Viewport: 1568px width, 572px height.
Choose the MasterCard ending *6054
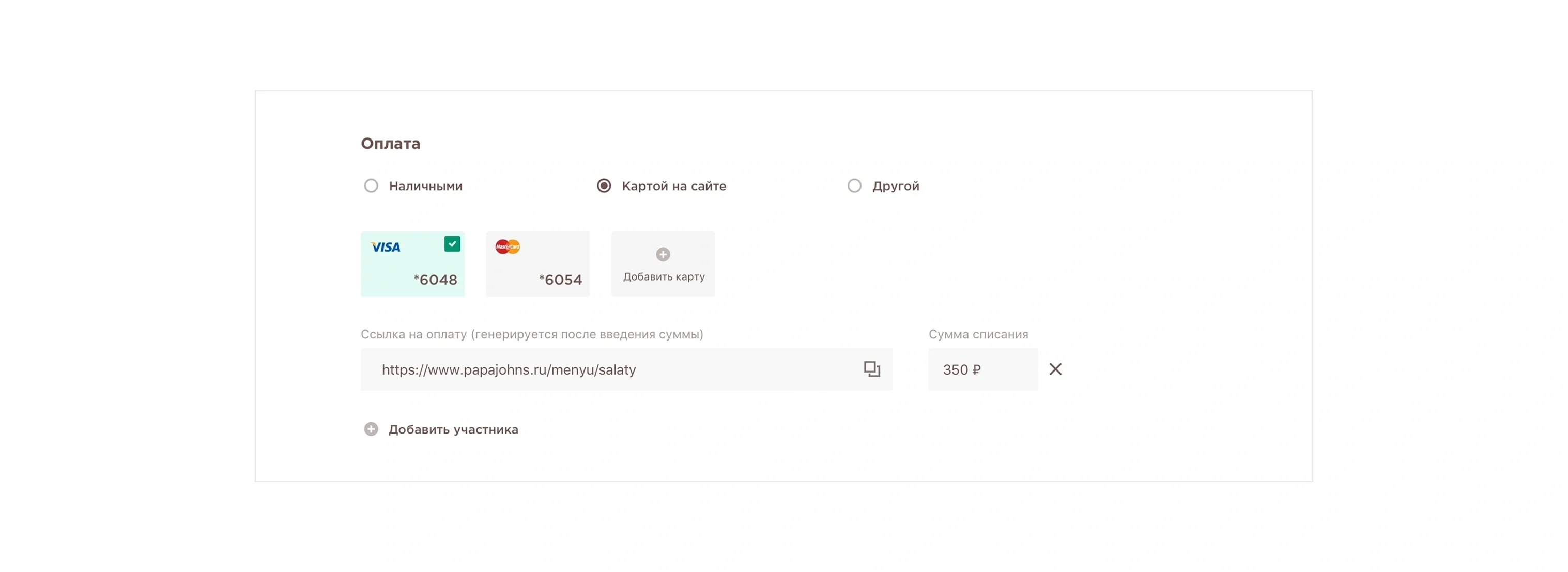537,264
